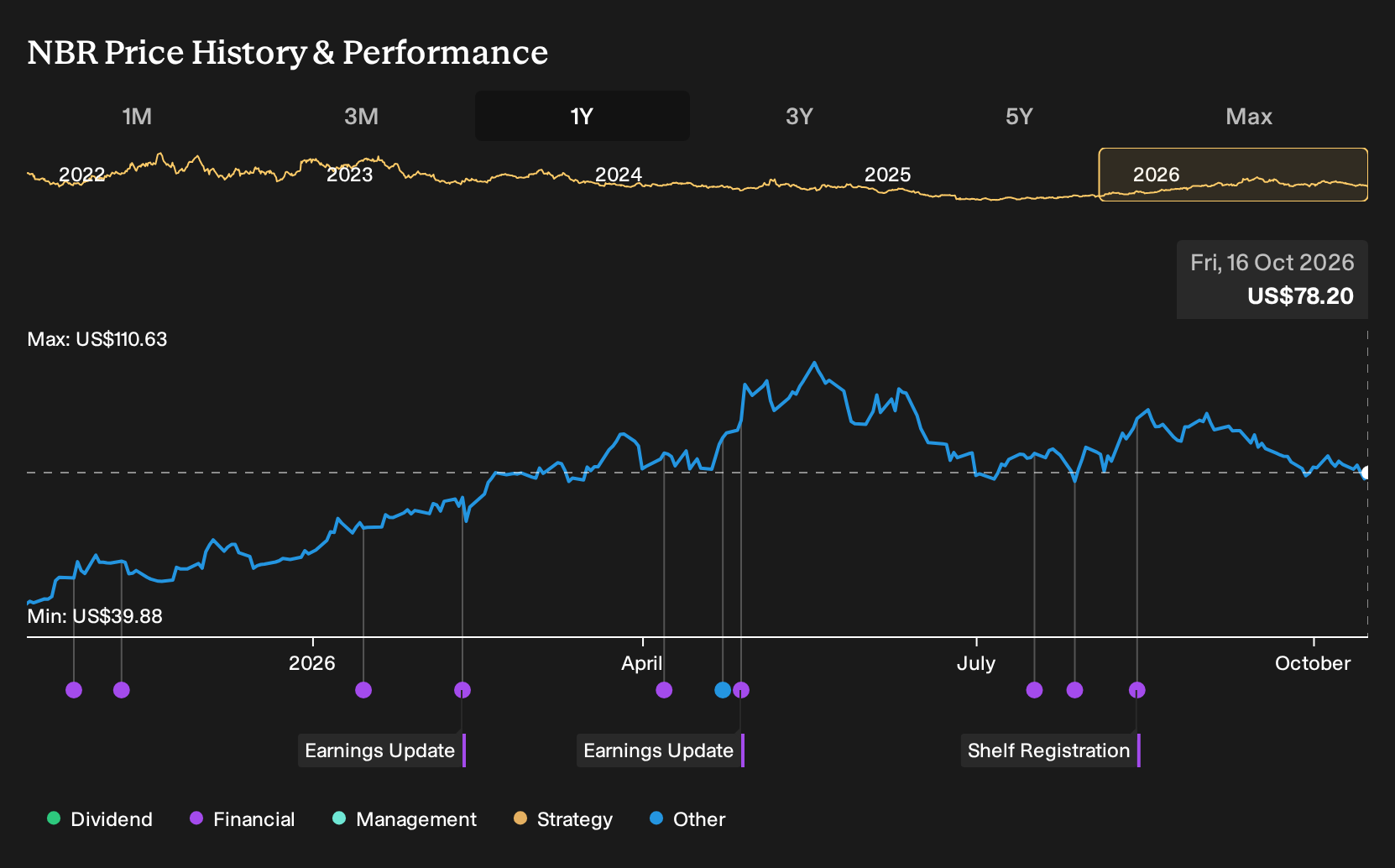Switch to the 3Y time range

click(799, 116)
